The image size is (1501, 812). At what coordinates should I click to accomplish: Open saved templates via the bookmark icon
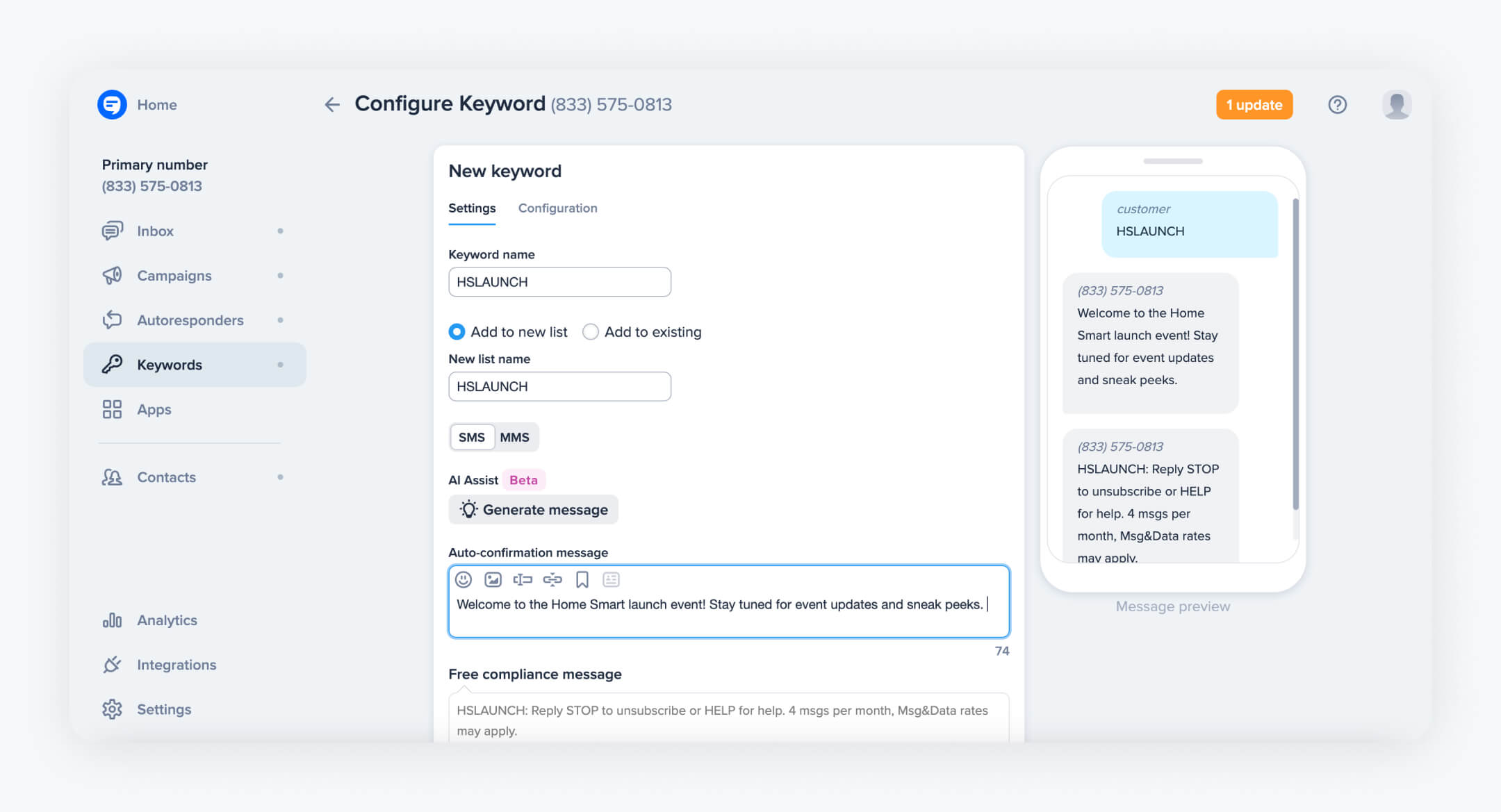coord(582,579)
